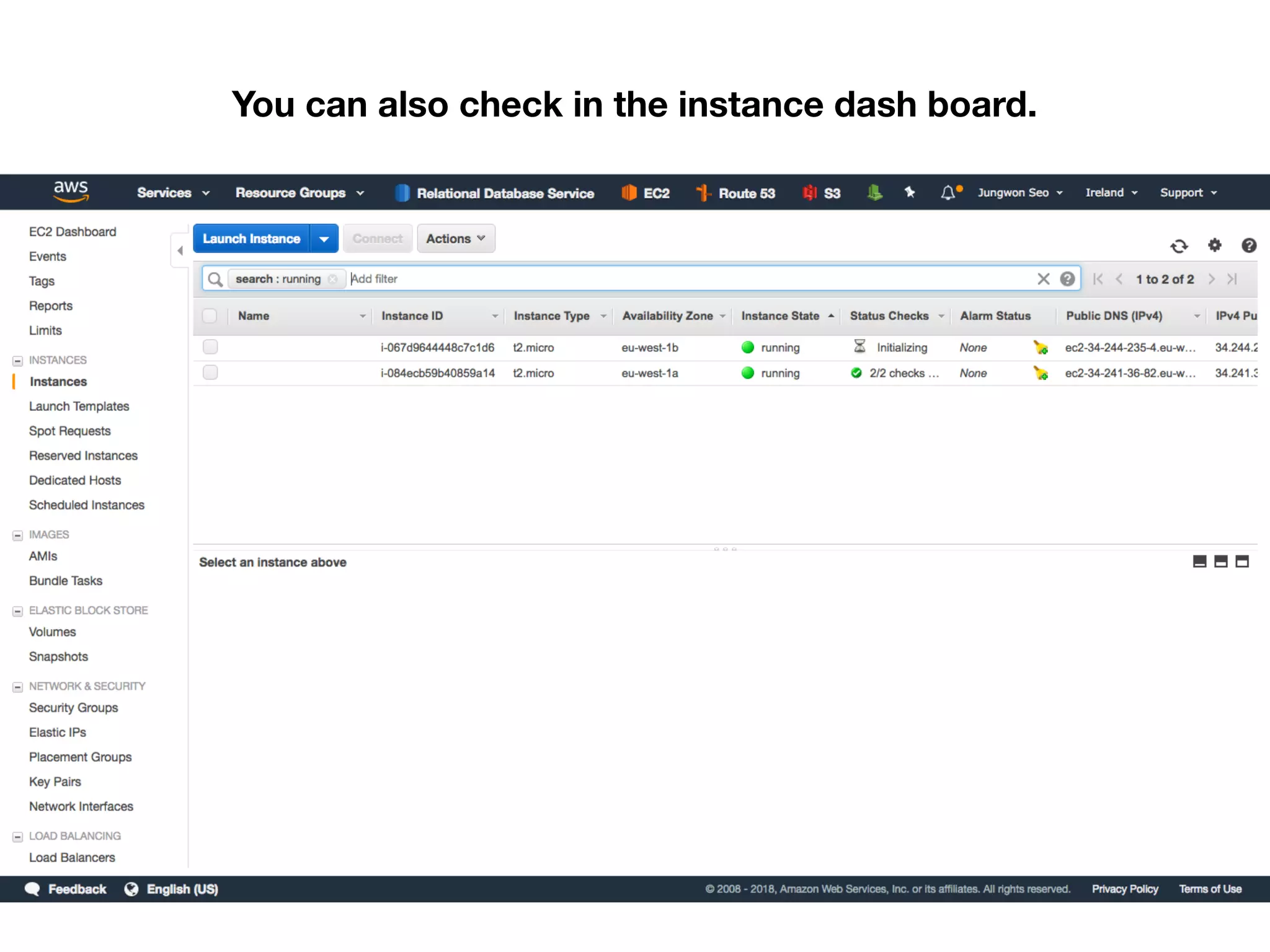Open the S3 shortcut in the navigation bar
Screen dimensions: 1270x952
pos(821,193)
